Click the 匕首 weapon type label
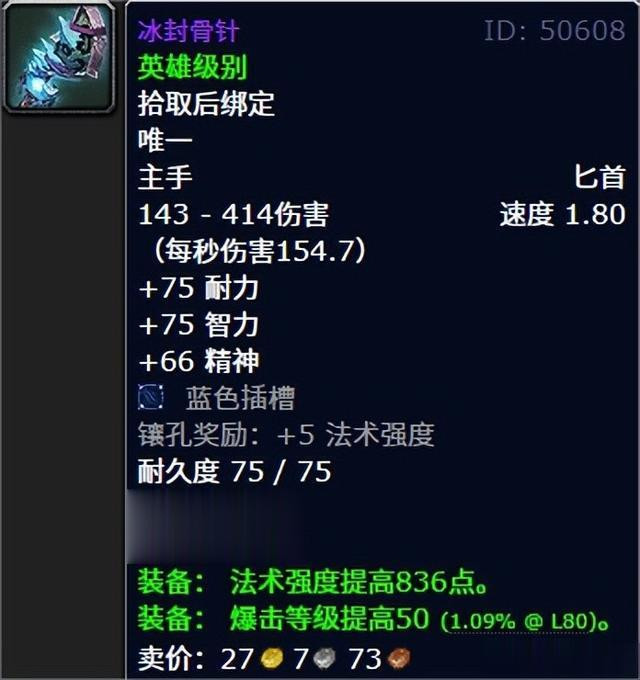Viewport: 640px width, 680px height. click(x=600, y=177)
